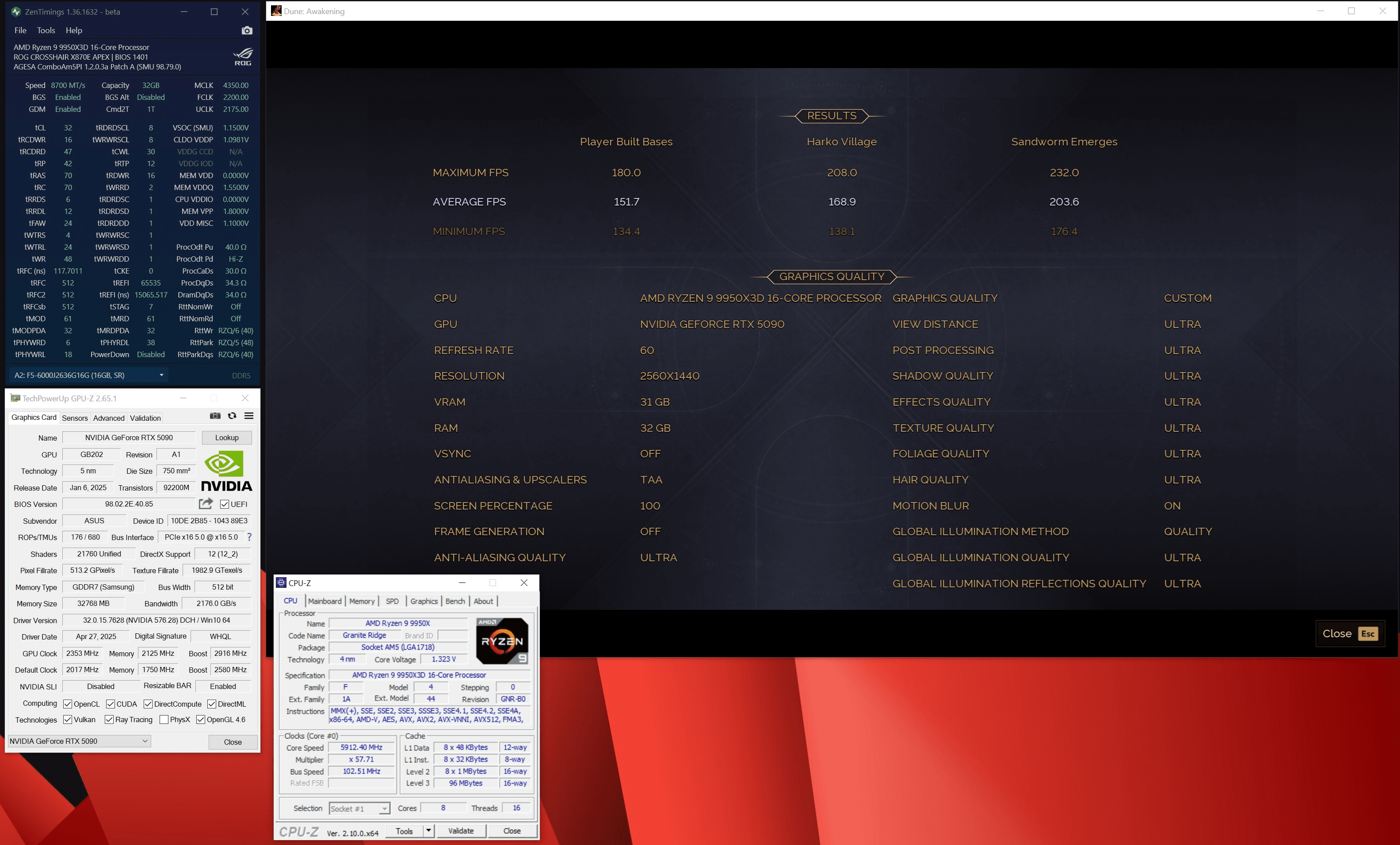Open the About tab in CPU-Z
1400x845 pixels.
click(x=484, y=601)
